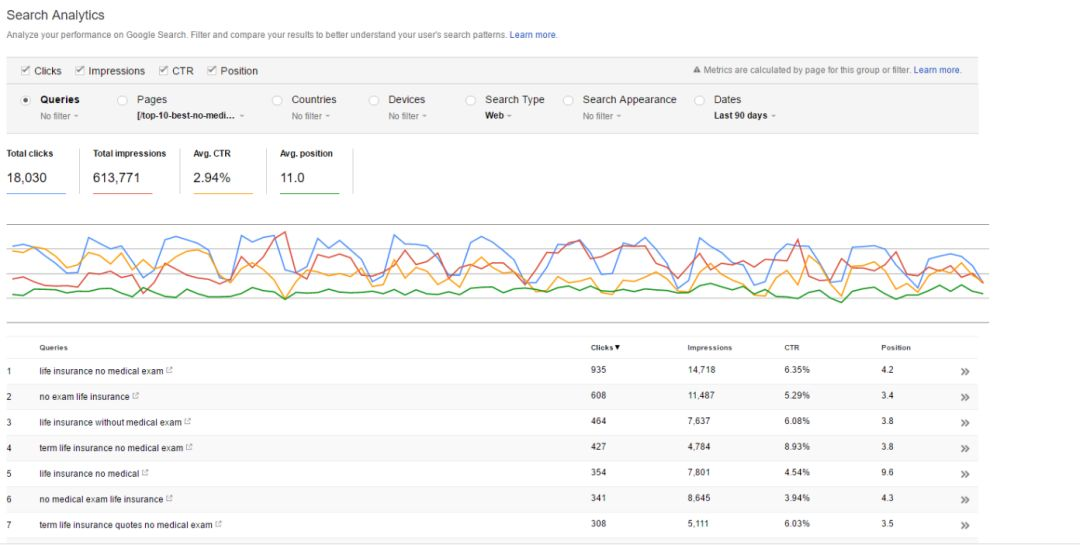Toggle the CTR checkbox
This screenshot has width=1080, height=545.
click(163, 70)
